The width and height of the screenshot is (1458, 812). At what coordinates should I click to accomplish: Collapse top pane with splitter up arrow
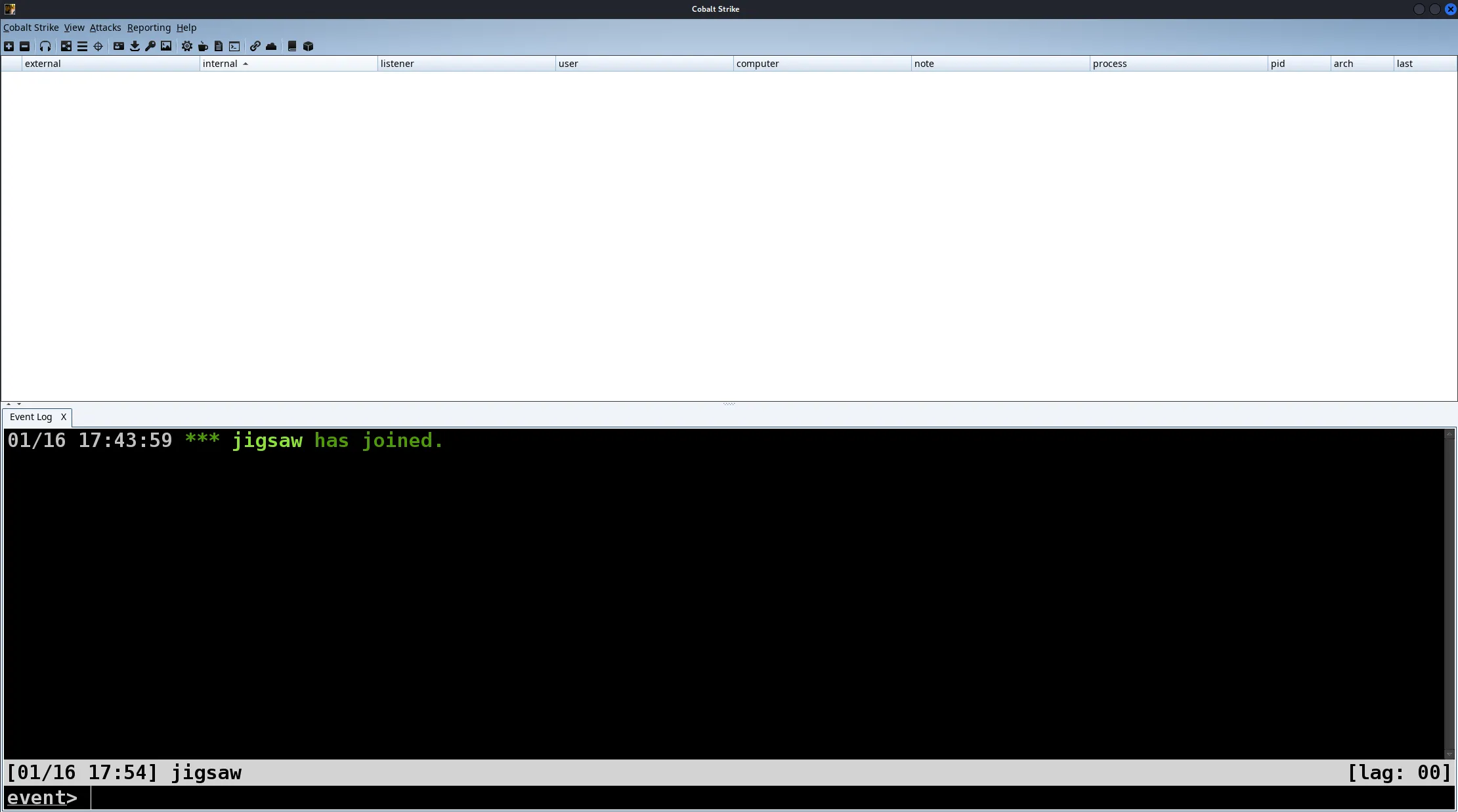pos(9,404)
